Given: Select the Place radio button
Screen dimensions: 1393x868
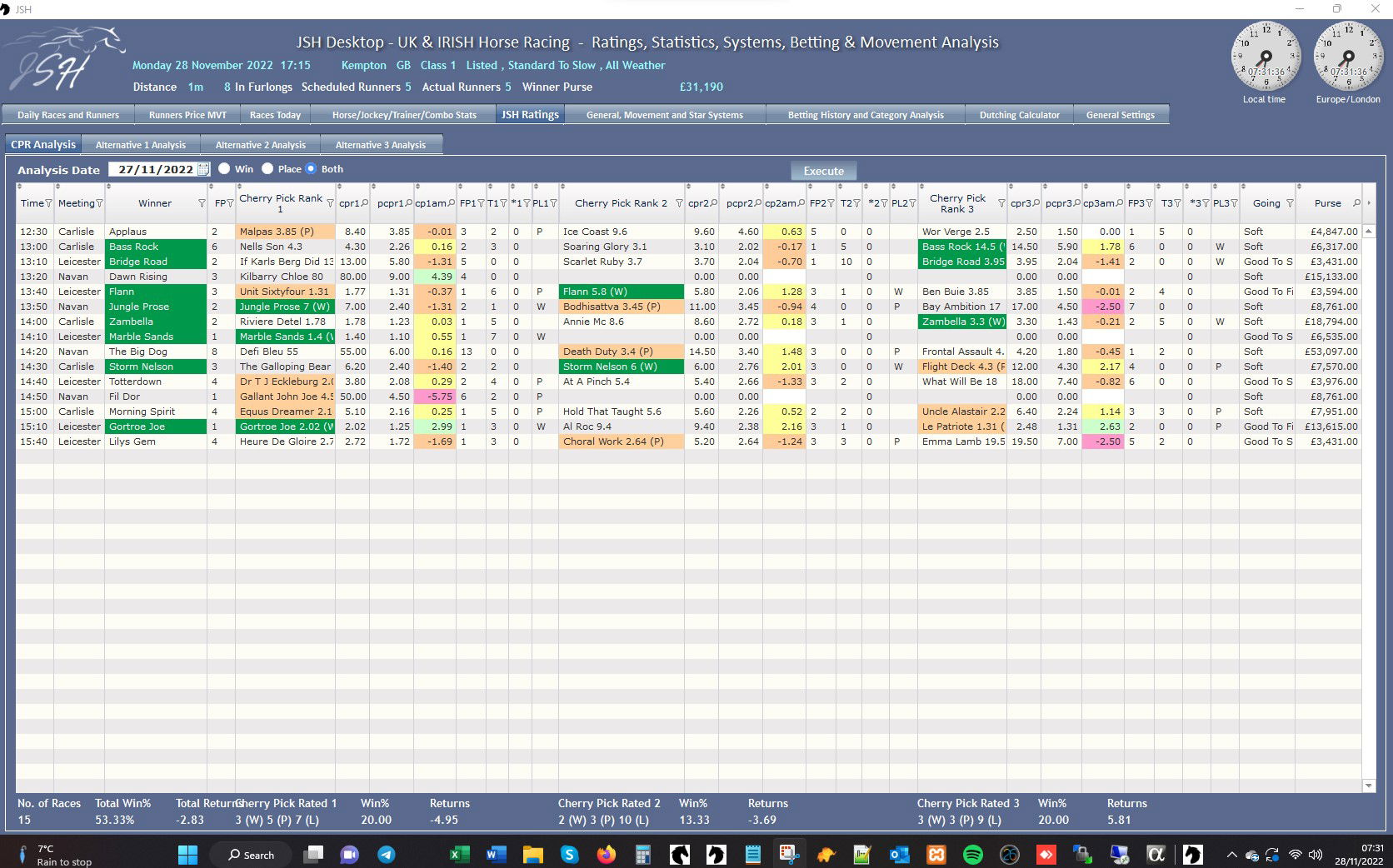Looking at the screenshot, I should coord(267,168).
